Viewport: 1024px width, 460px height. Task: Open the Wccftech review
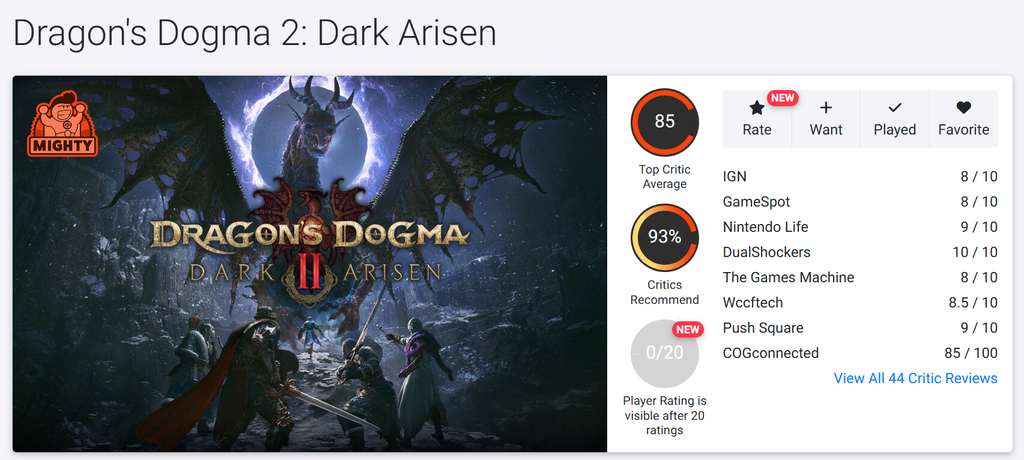[x=860, y=303]
